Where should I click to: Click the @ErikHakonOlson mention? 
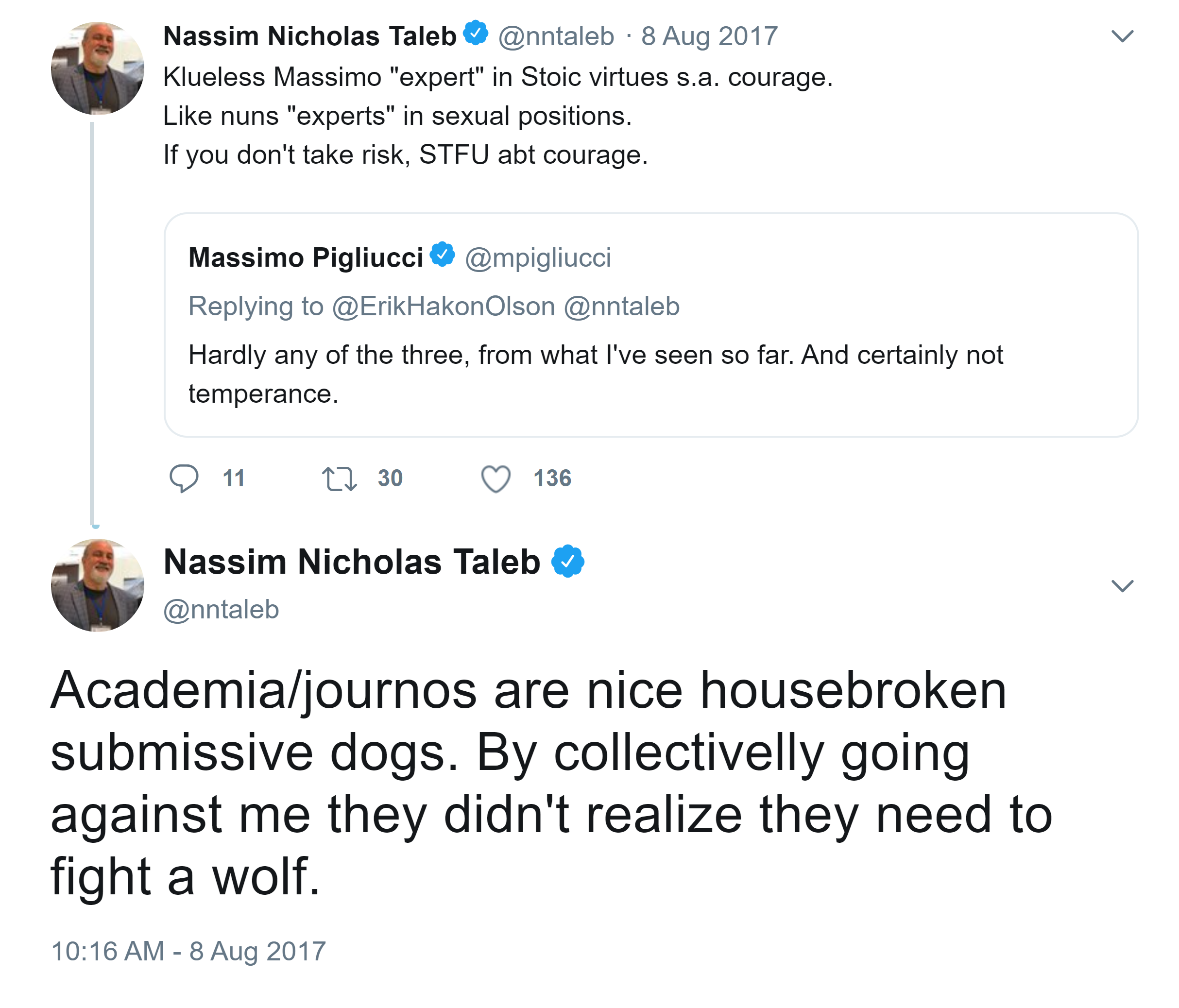(x=443, y=306)
